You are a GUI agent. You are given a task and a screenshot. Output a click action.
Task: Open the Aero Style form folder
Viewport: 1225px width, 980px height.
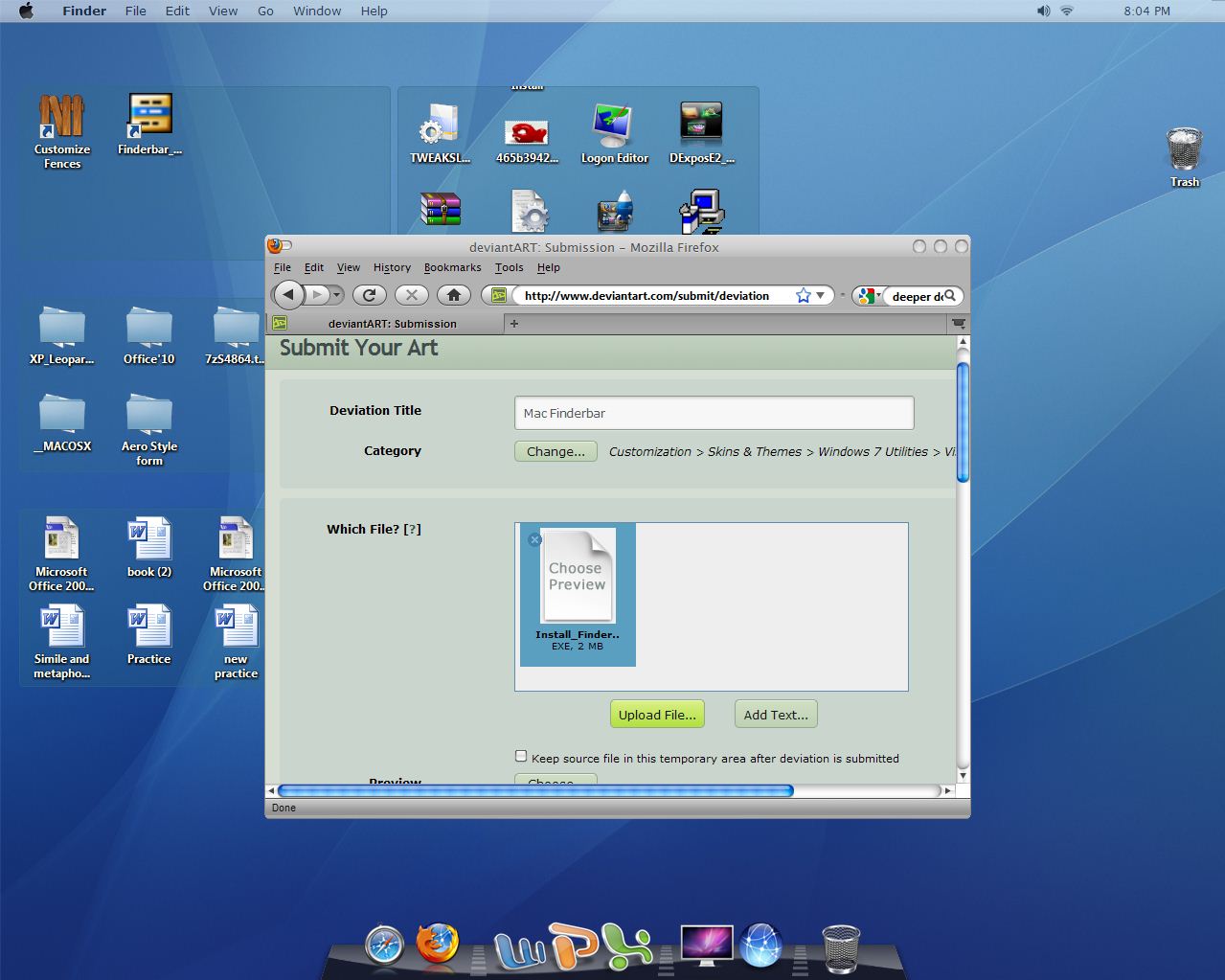tap(149, 430)
